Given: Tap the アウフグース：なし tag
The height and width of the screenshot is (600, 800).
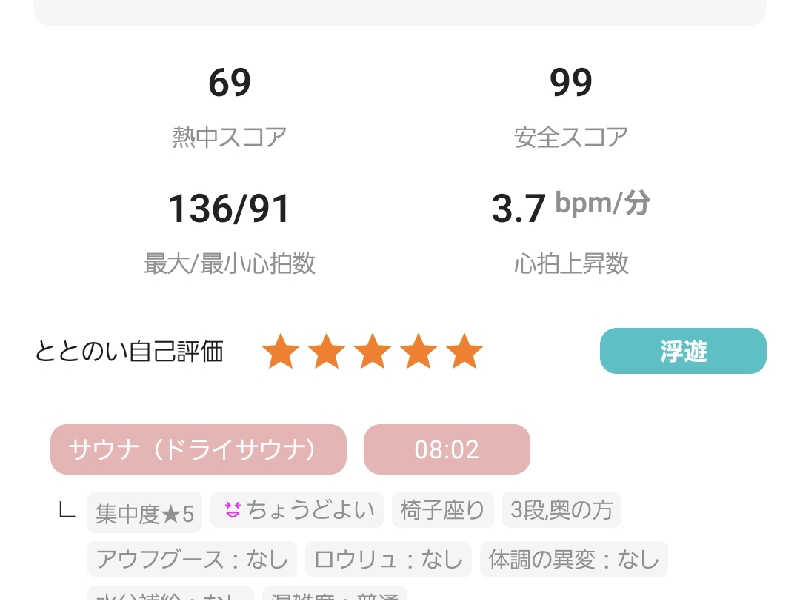Looking at the screenshot, I should point(192,559).
